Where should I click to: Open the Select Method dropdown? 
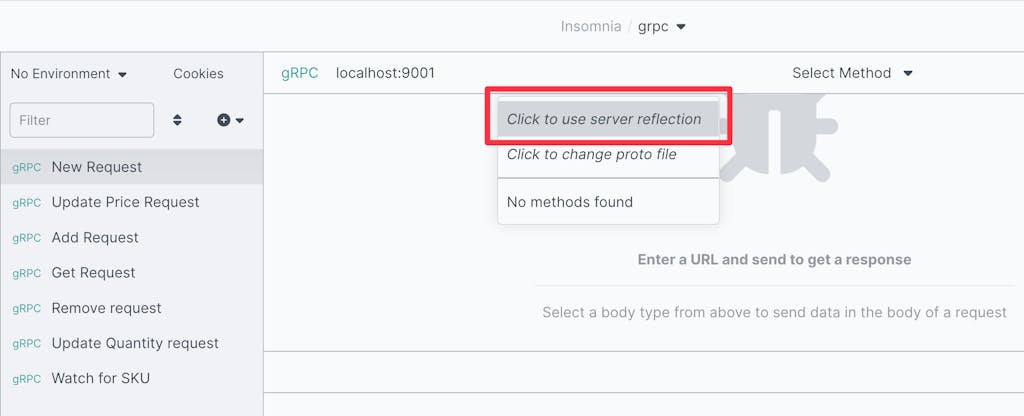pyautogui.click(x=852, y=73)
